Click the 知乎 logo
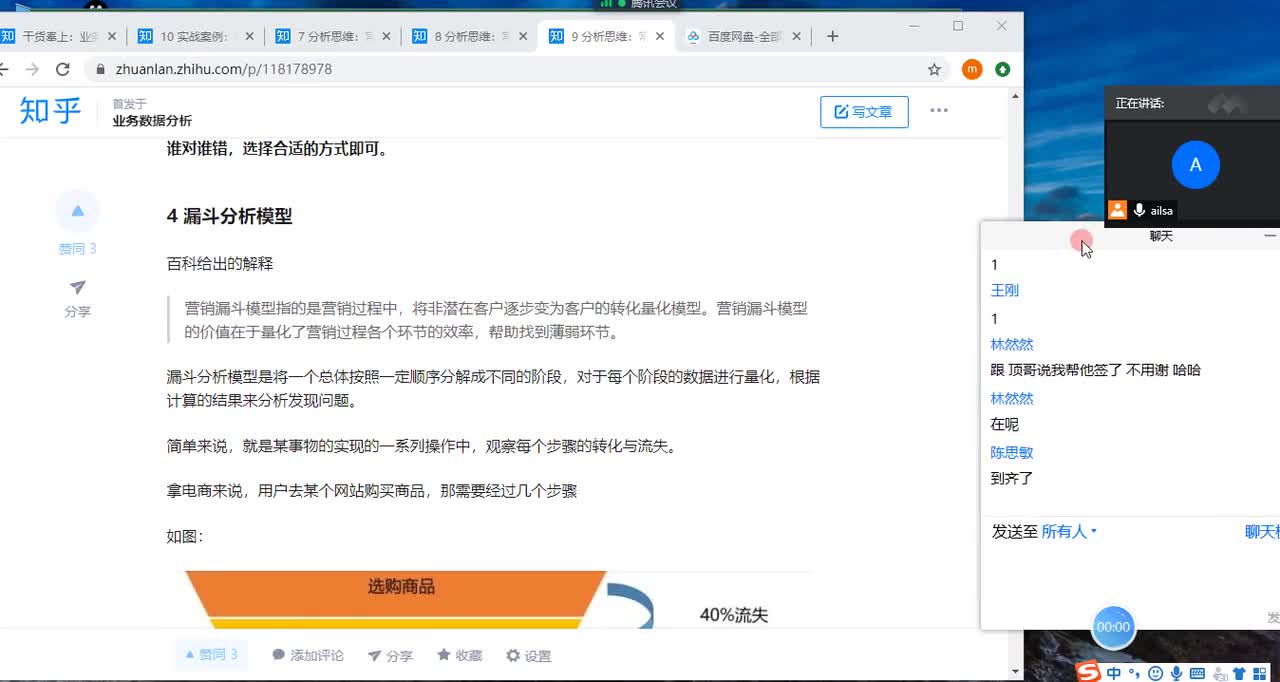Viewport: 1280px width, 682px height. (x=50, y=111)
